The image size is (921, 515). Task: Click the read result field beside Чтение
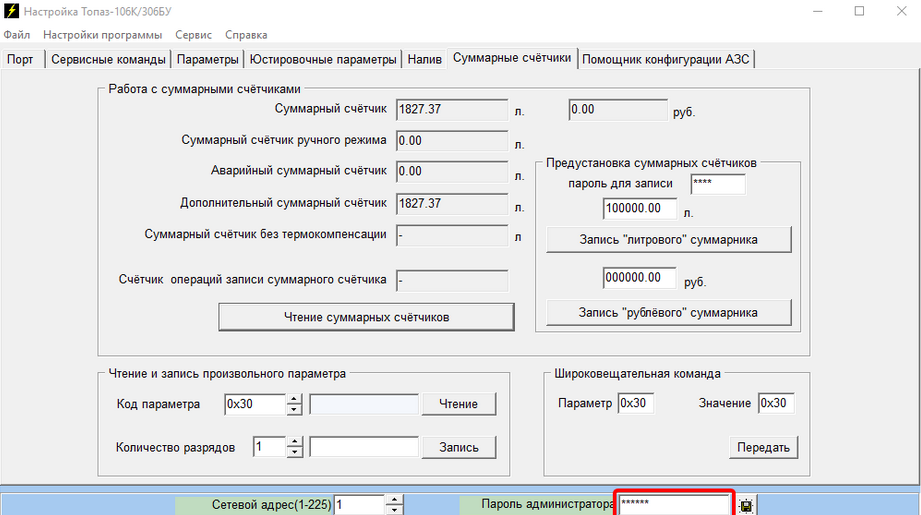(364, 404)
